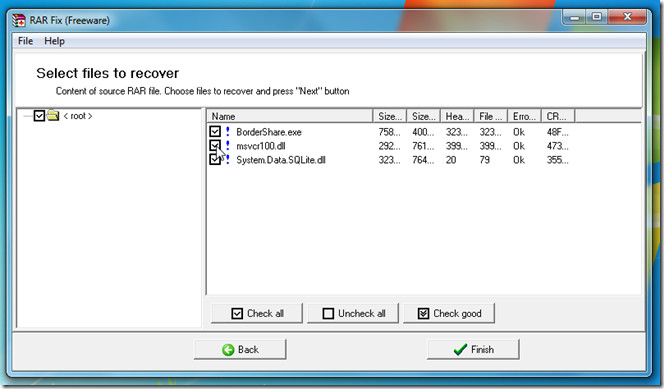Sort the file list by Name column
The height and width of the screenshot is (389, 664).
click(290, 116)
